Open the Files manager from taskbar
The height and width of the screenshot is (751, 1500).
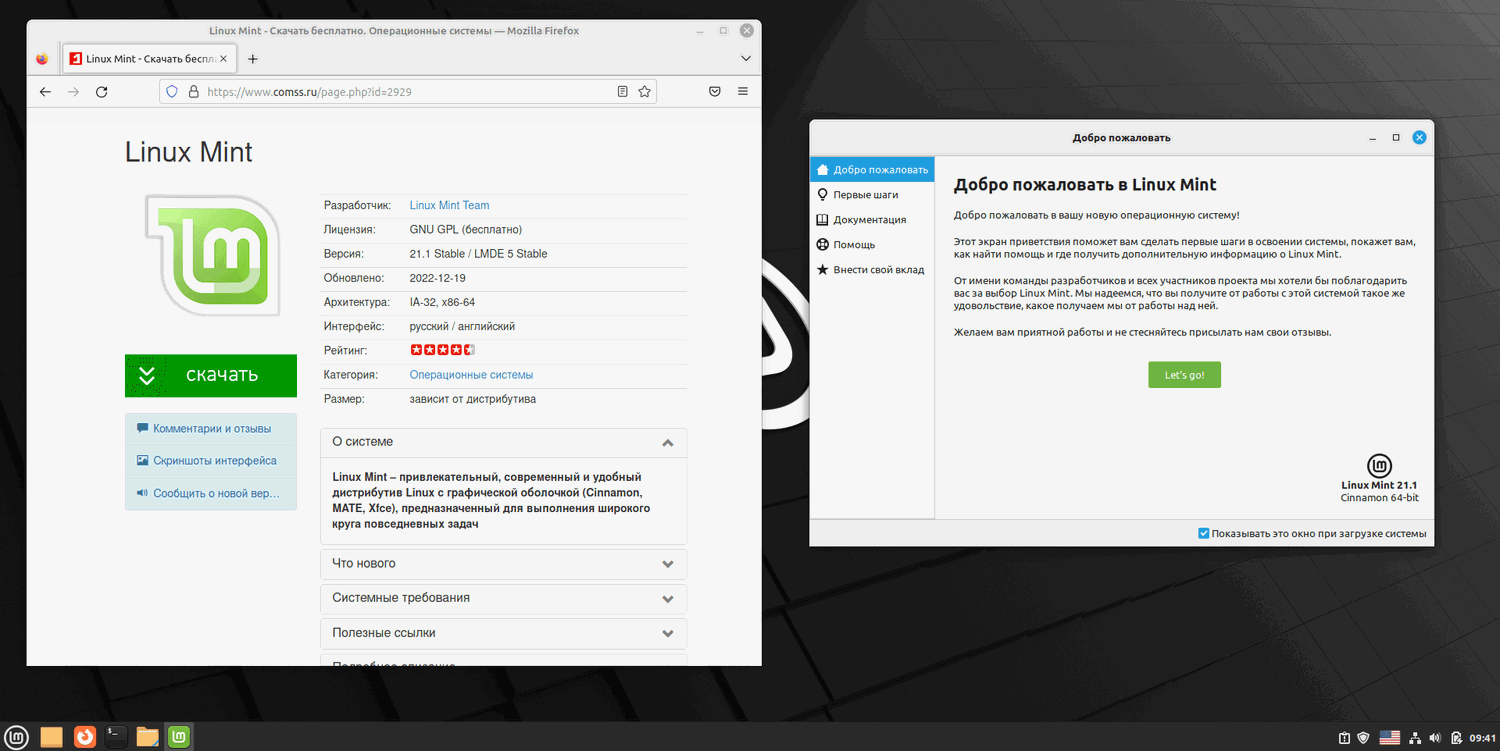click(148, 737)
